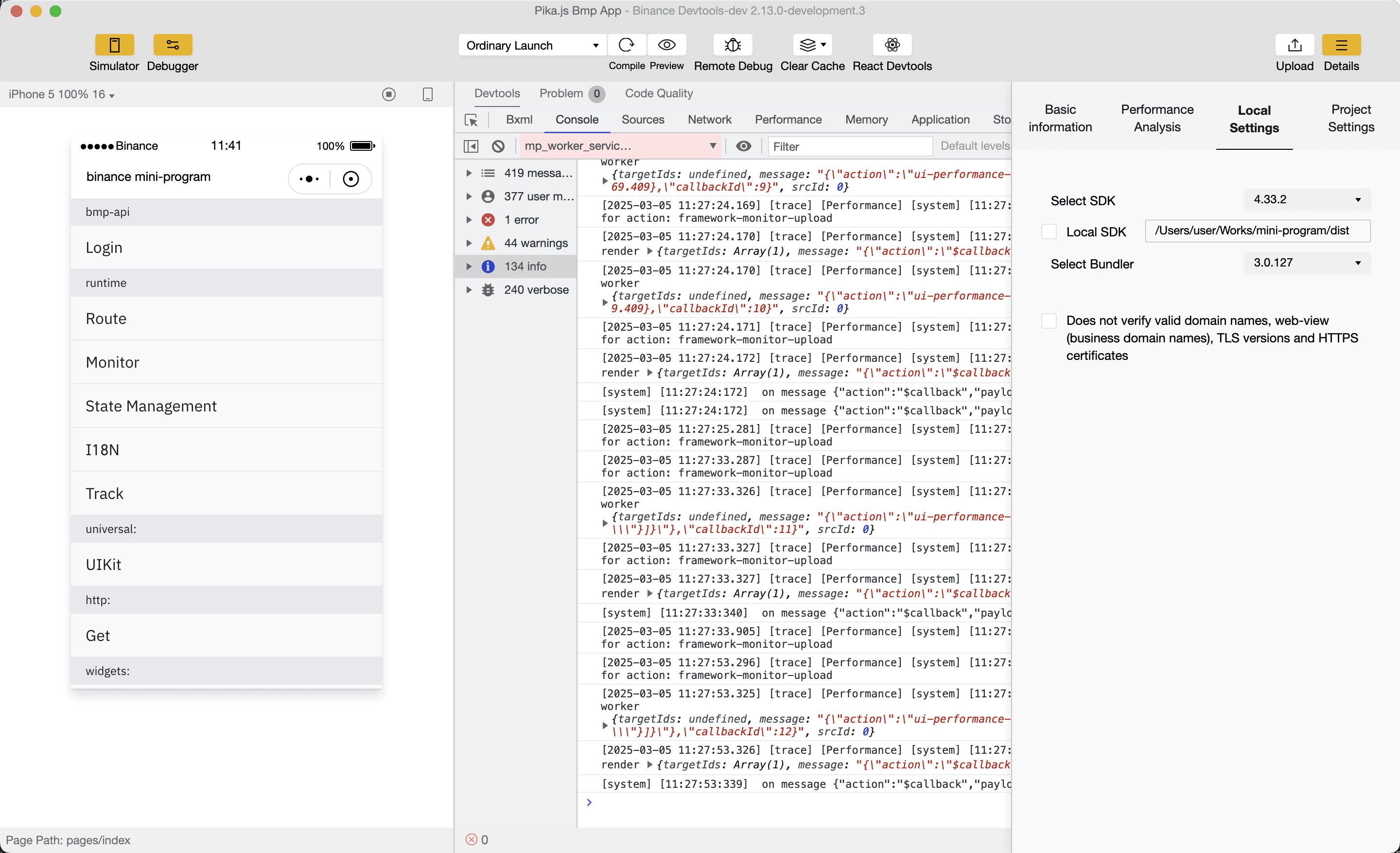This screenshot has height=853, width=1400.
Task: Open the Network tab
Action: click(709, 119)
